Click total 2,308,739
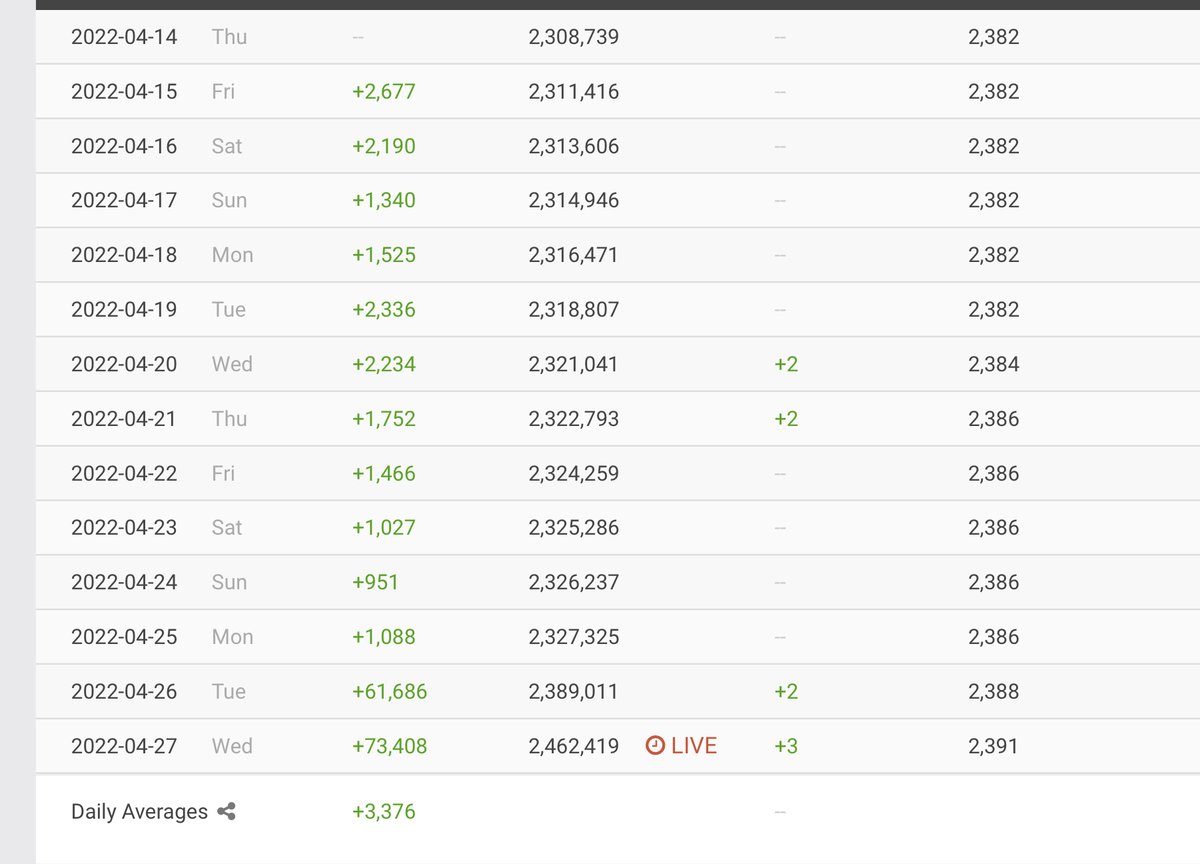The image size is (1200, 864). (x=574, y=37)
